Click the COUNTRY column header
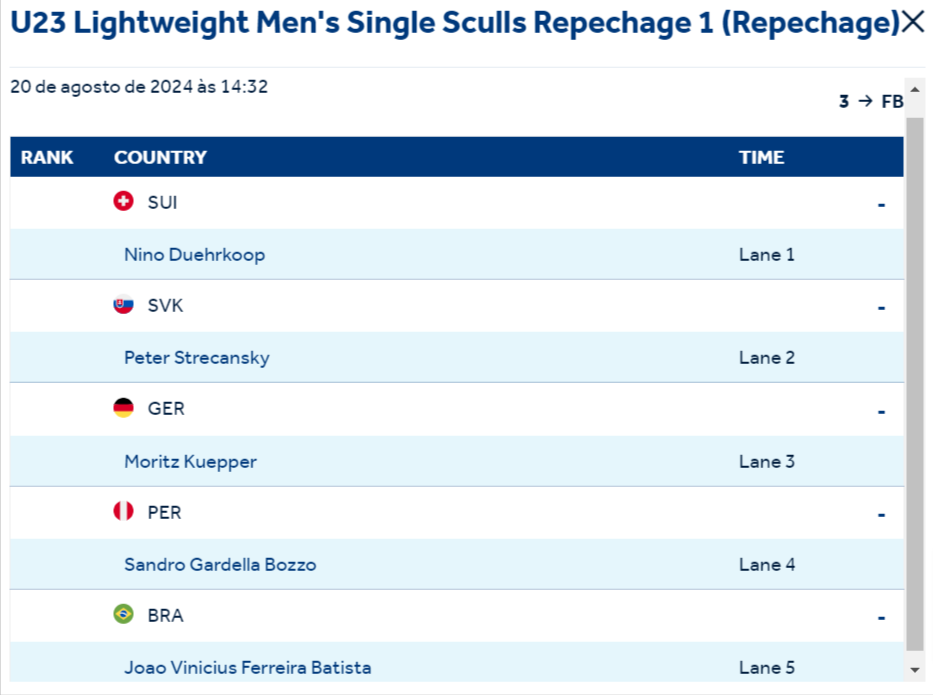The height and width of the screenshot is (695, 933). coord(160,157)
